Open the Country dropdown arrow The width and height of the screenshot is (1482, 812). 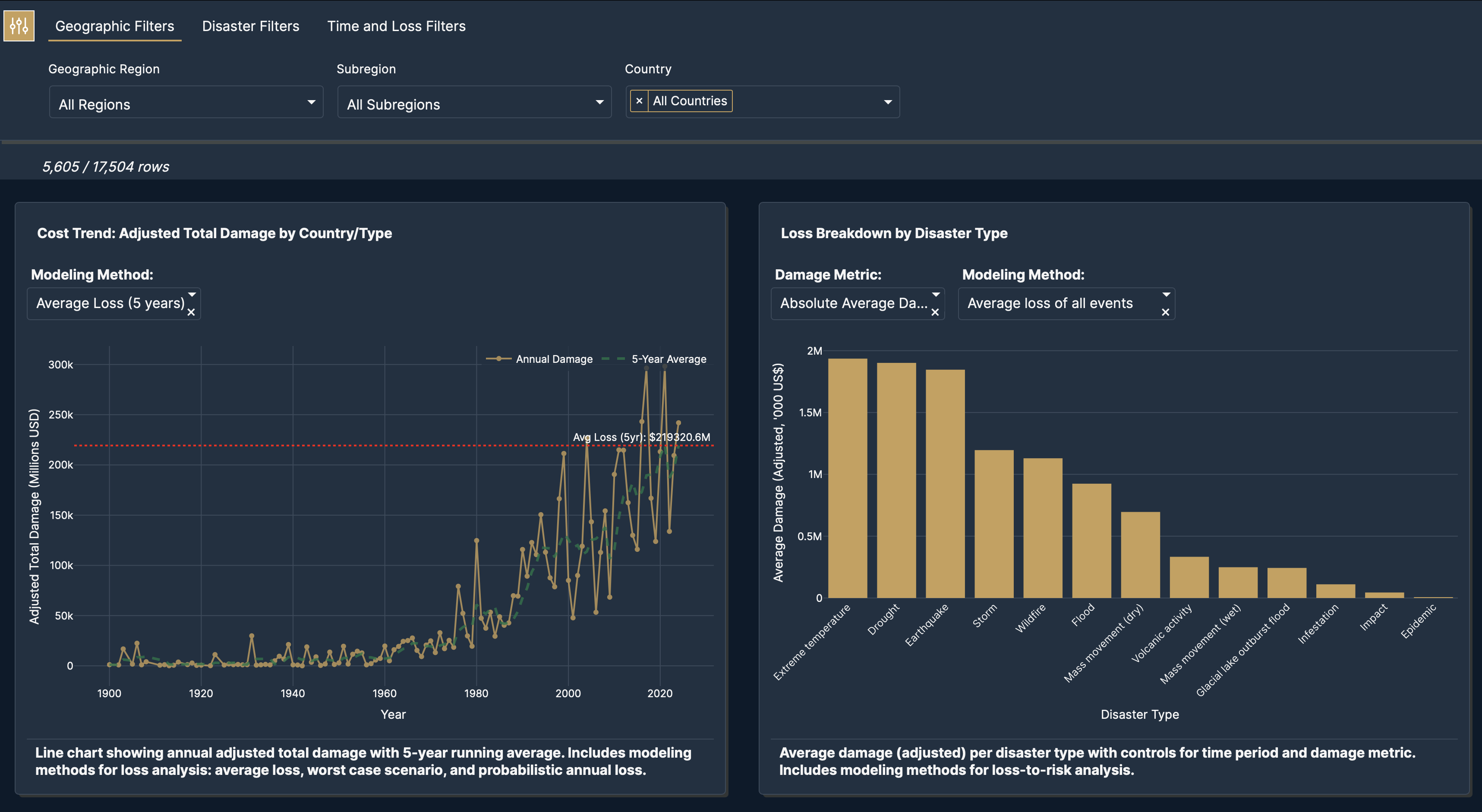(888, 102)
